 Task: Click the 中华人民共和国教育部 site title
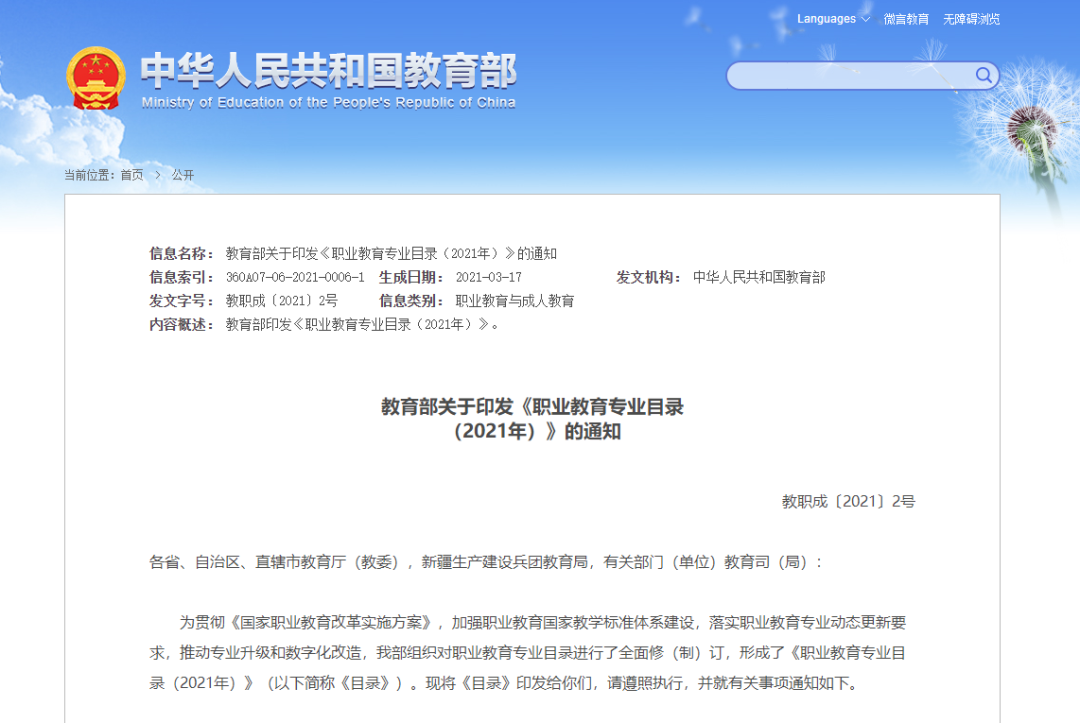click(329, 70)
